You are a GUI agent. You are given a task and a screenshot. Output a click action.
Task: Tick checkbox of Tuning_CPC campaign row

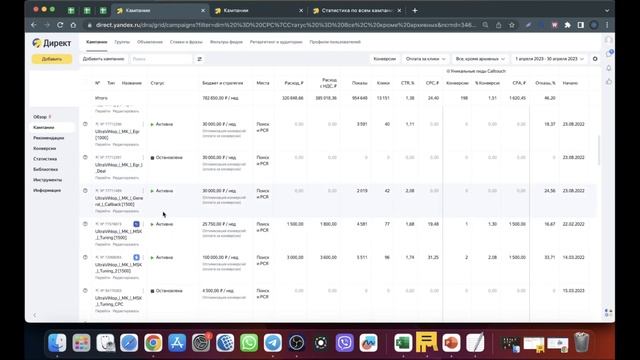(85, 291)
